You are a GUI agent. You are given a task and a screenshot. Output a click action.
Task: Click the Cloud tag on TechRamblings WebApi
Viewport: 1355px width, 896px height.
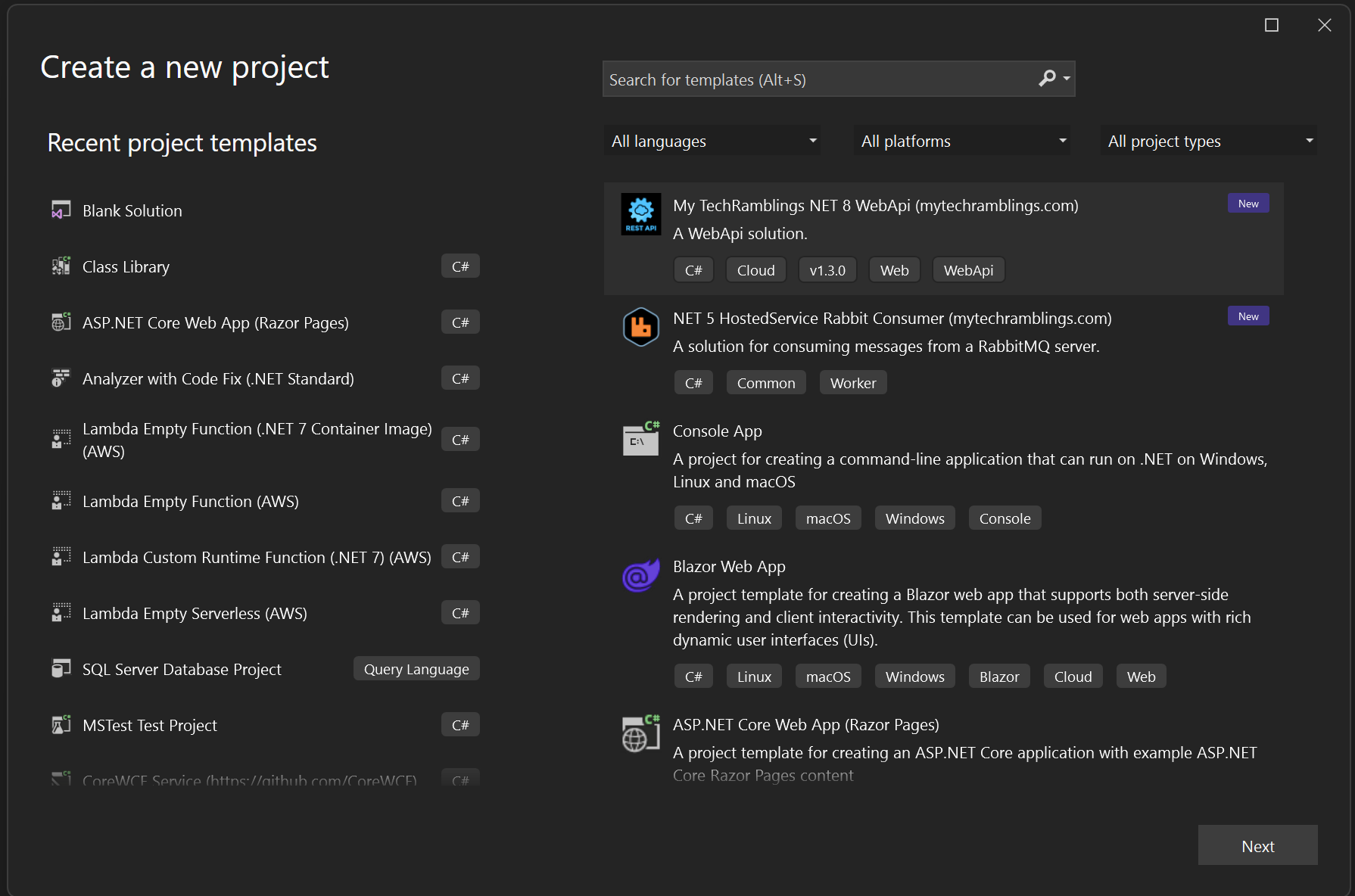pos(755,270)
